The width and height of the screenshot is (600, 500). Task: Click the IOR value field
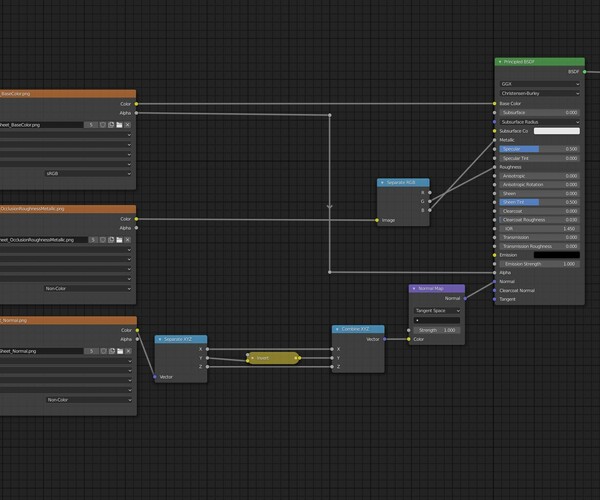540,229
